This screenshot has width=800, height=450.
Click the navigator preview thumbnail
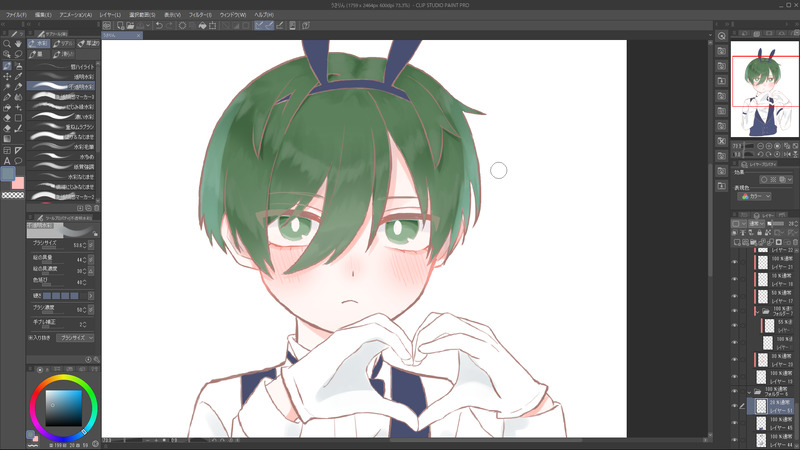point(765,89)
